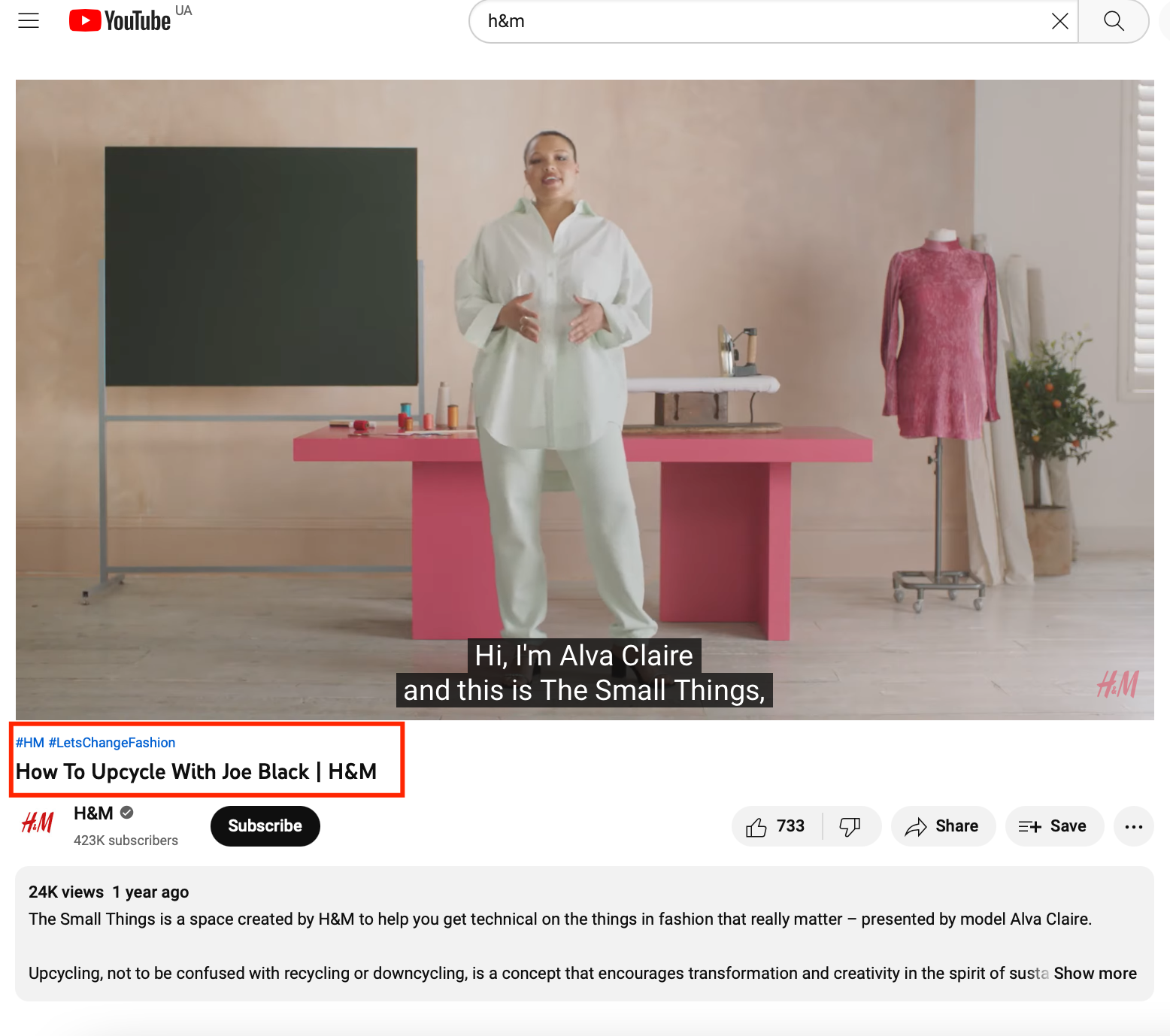
Task: Click the 423K subscribers text
Action: pos(126,841)
